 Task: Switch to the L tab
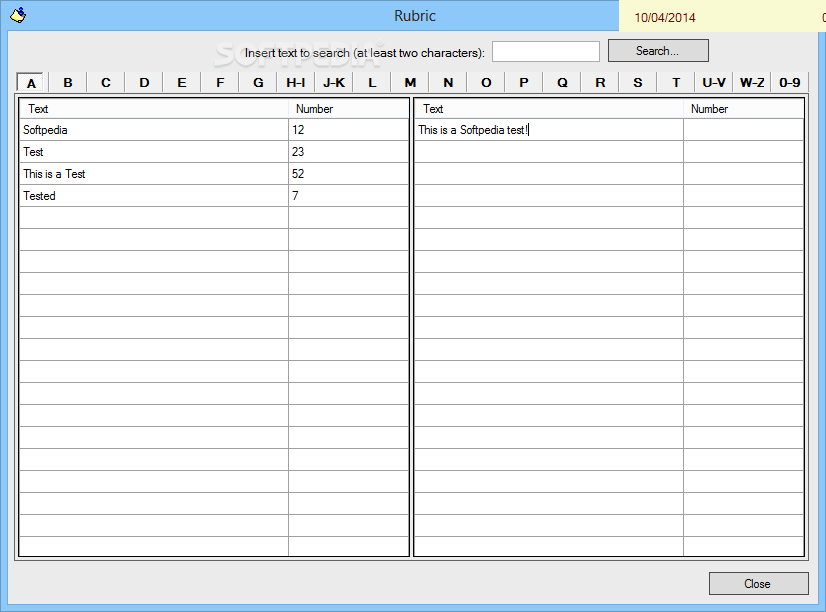click(372, 83)
